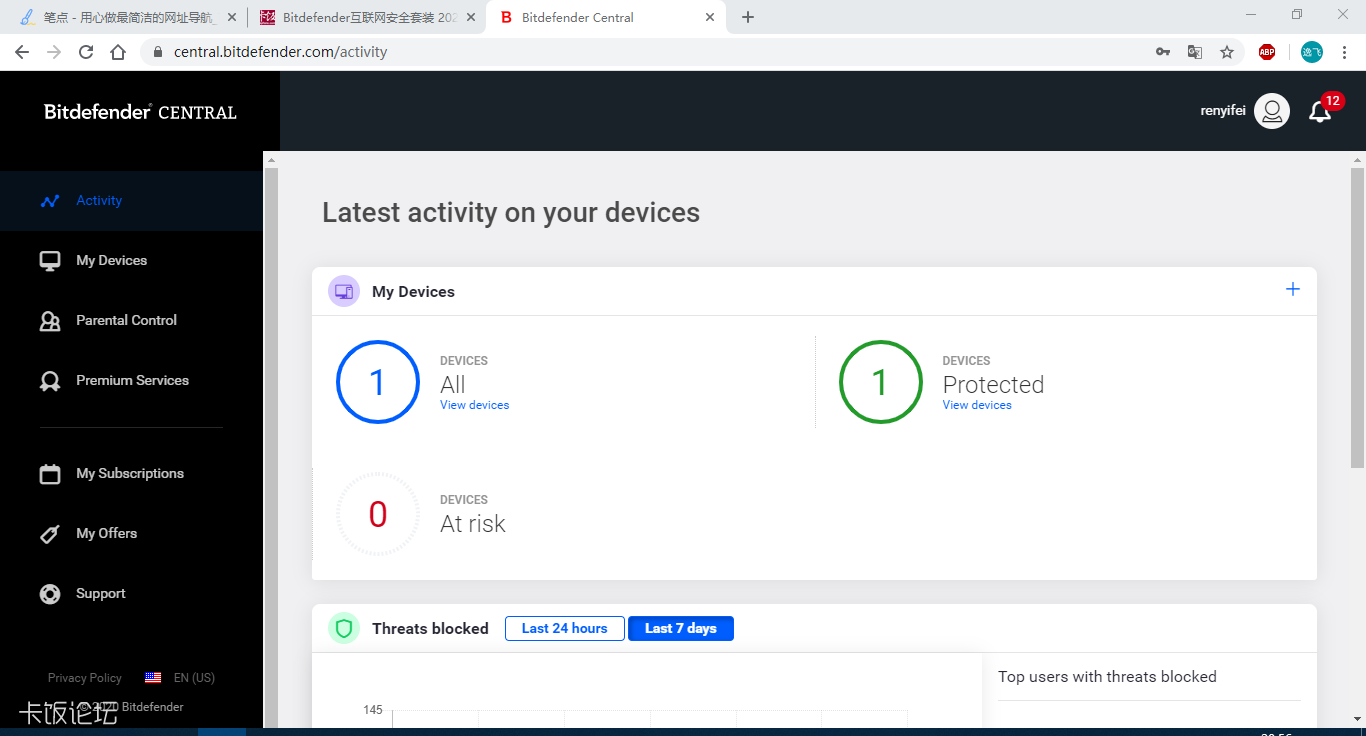Click the Top users with threats blocked heading
Viewport: 1366px width, 736px height.
point(1107,677)
